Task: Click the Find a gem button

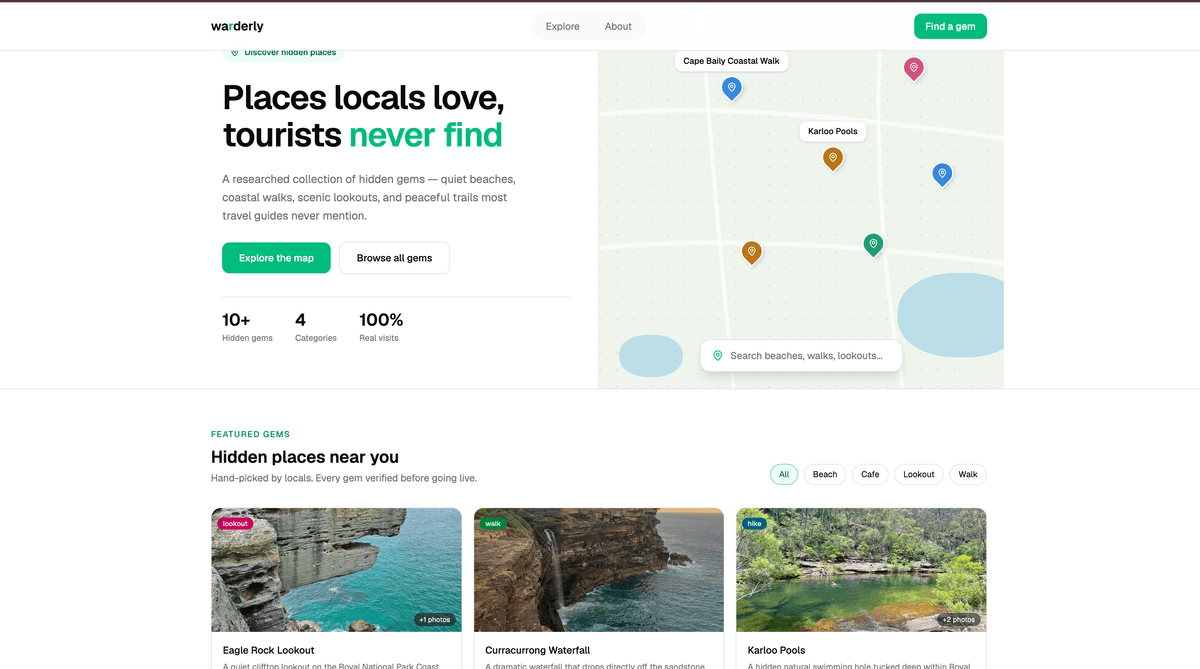Action: 950,27
